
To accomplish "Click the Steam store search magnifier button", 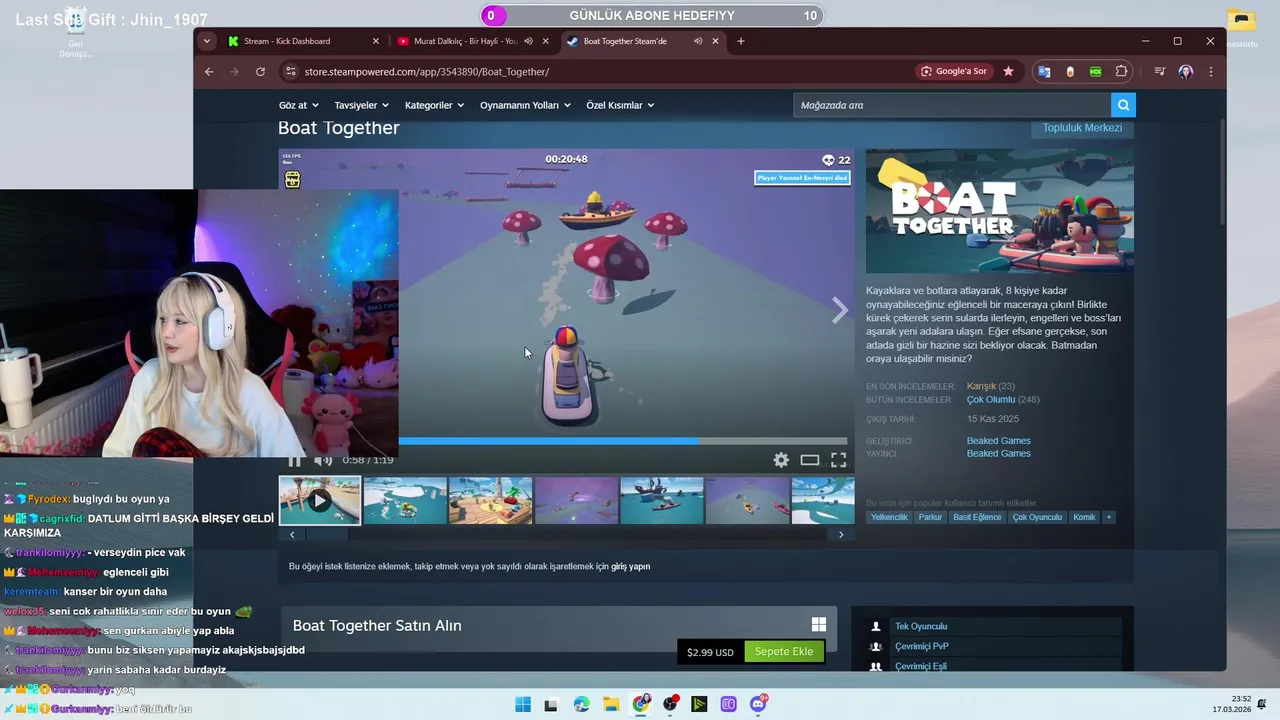I will 1123,105.
